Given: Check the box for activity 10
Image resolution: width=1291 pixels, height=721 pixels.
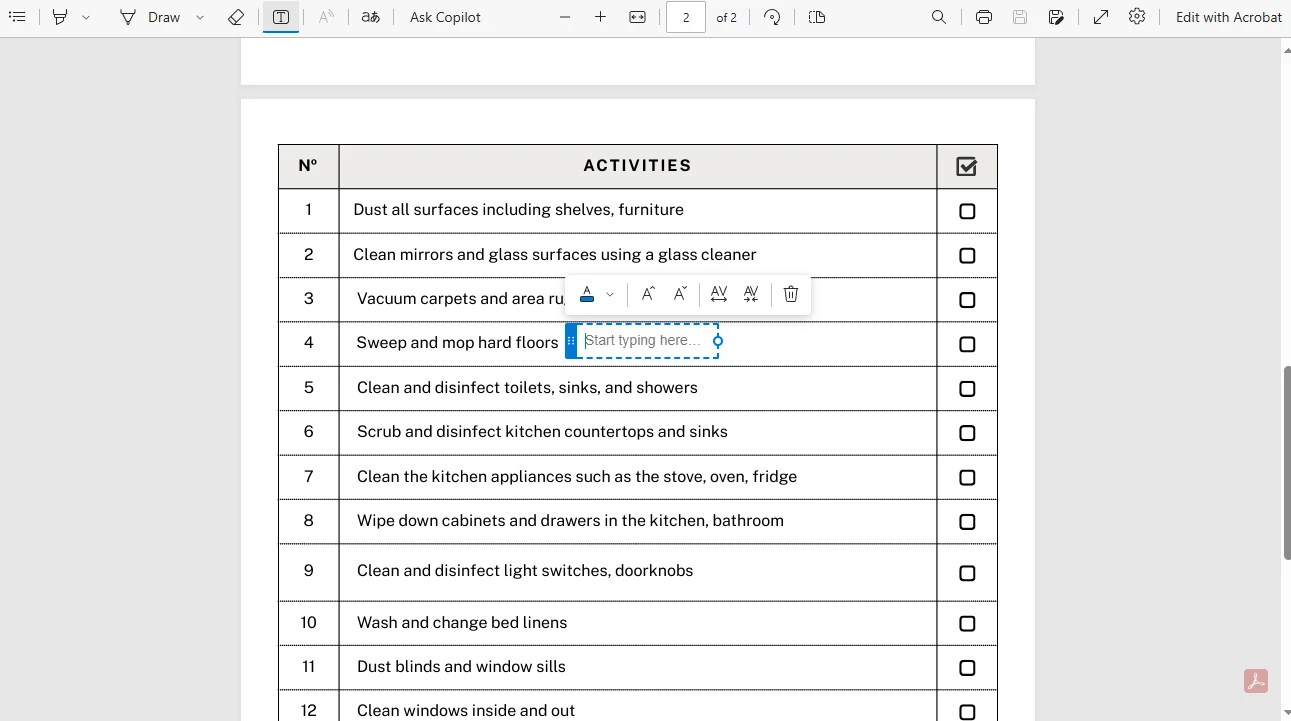Looking at the screenshot, I should [967, 624].
